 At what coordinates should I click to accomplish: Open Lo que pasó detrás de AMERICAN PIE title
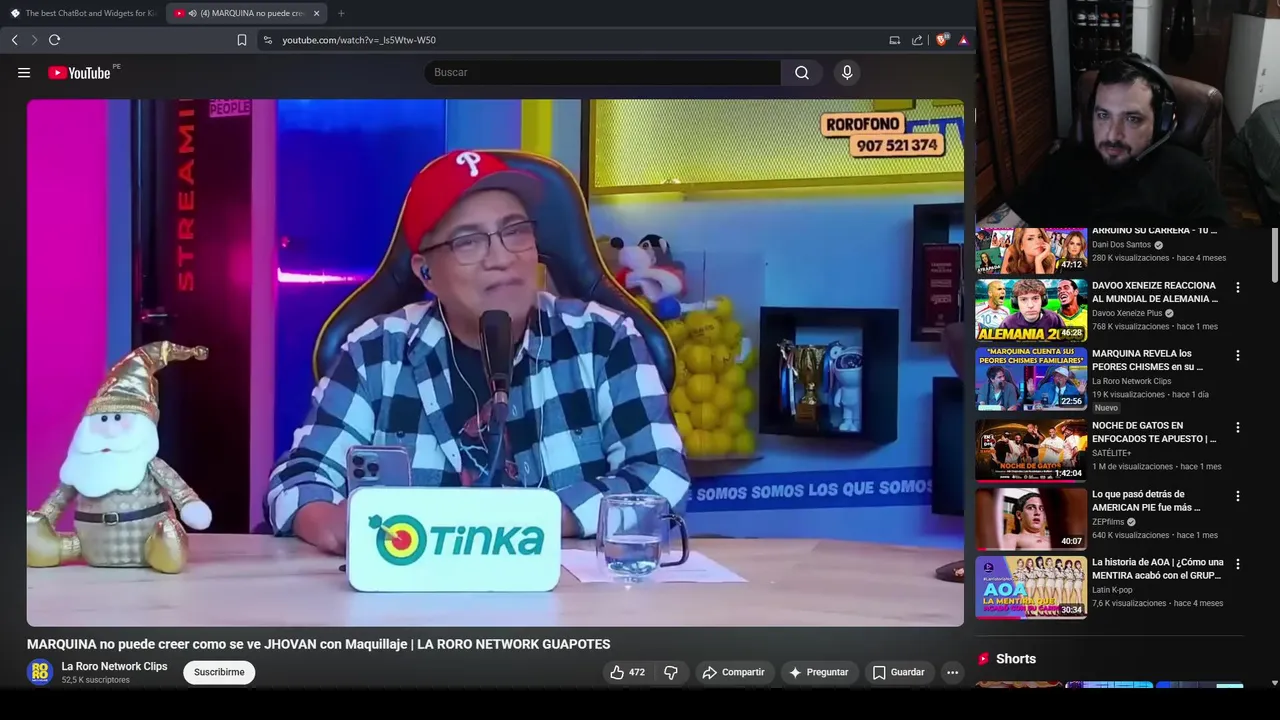pyautogui.click(x=1147, y=501)
